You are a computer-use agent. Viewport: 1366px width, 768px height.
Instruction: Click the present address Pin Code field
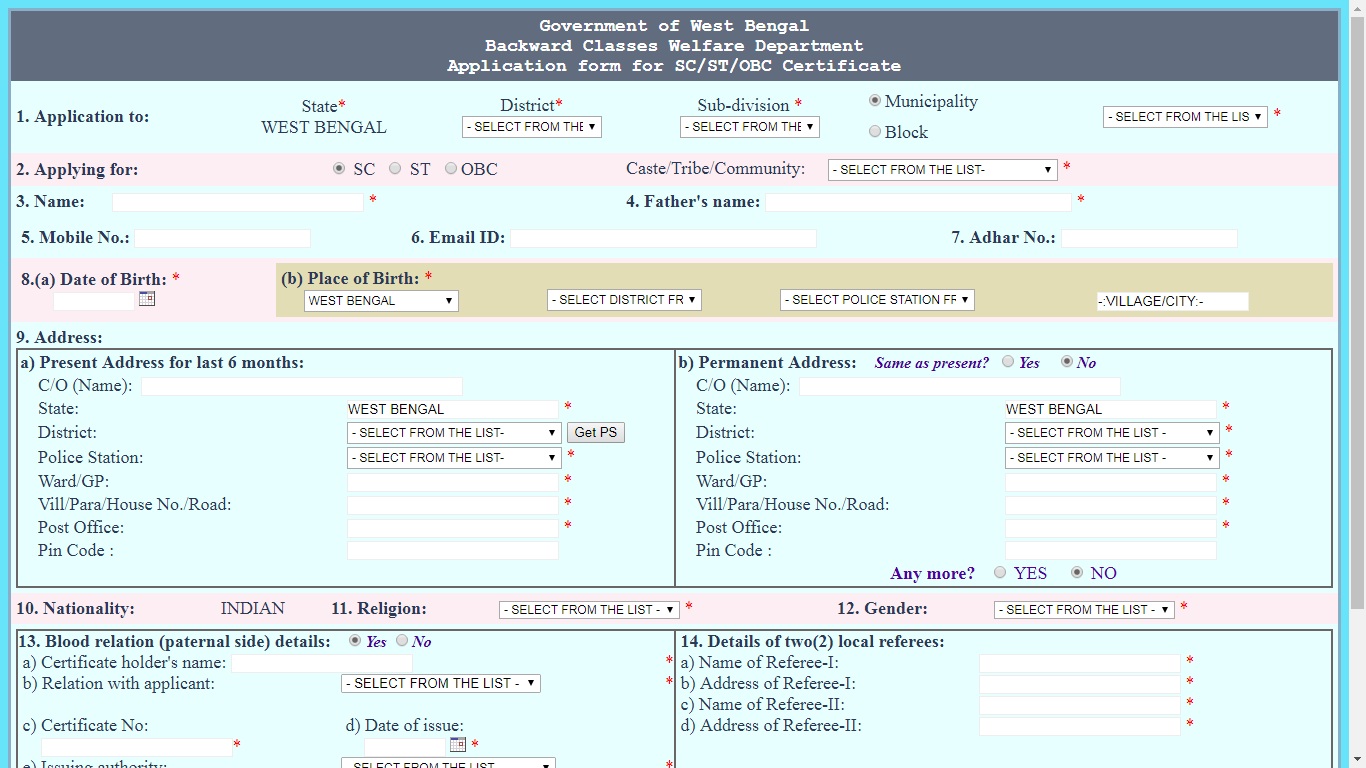coord(452,550)
